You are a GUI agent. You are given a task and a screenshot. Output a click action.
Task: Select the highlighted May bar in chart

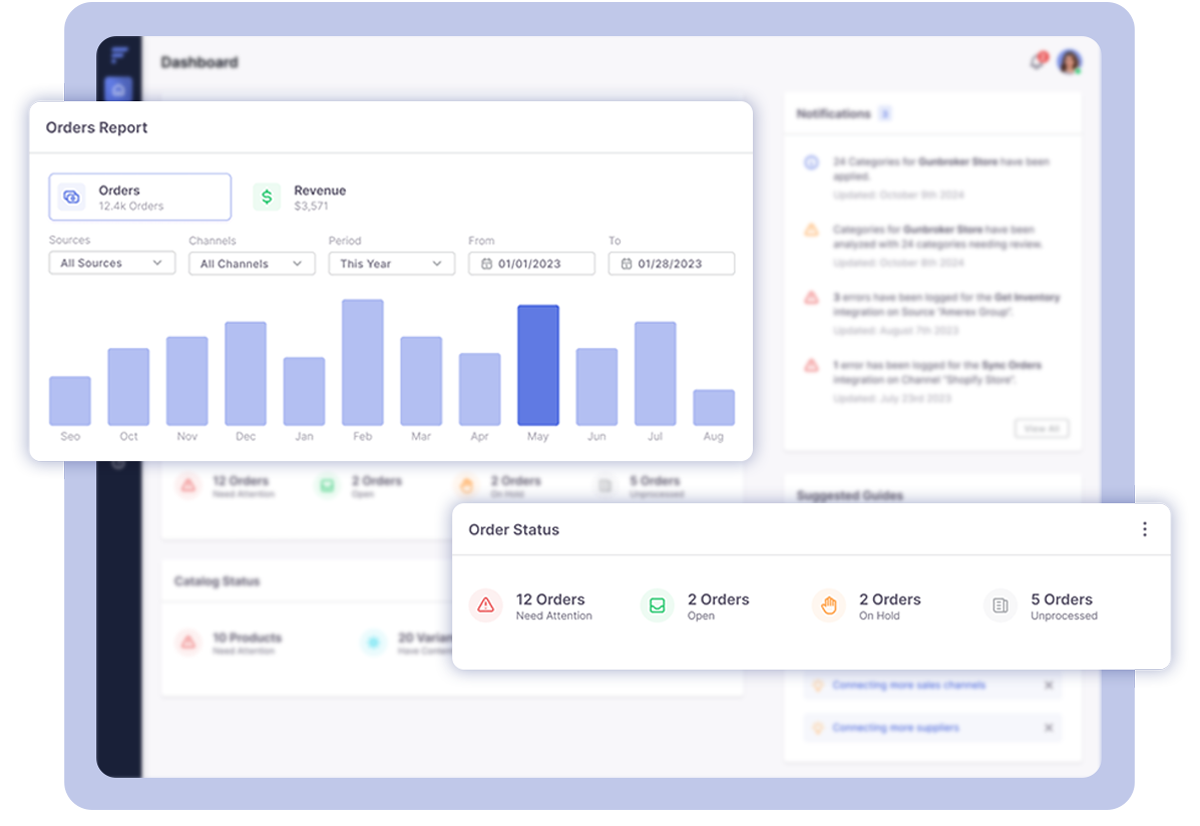(x=538, y=365)
